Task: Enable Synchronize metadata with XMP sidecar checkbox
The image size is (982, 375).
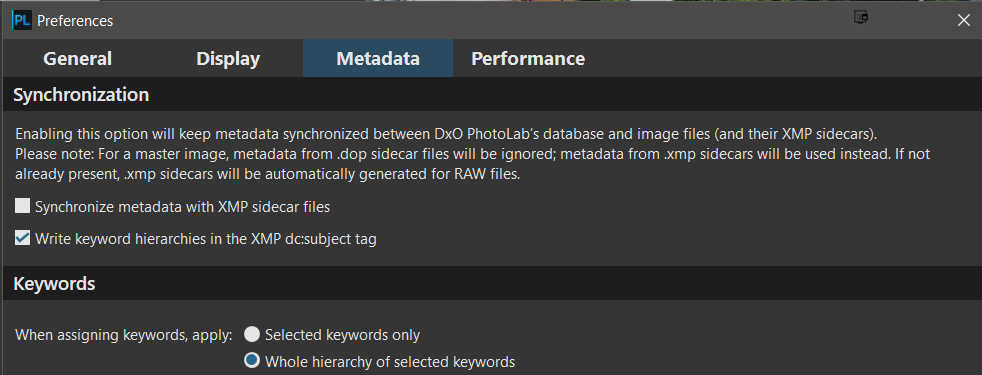Action: click(23, 206)
